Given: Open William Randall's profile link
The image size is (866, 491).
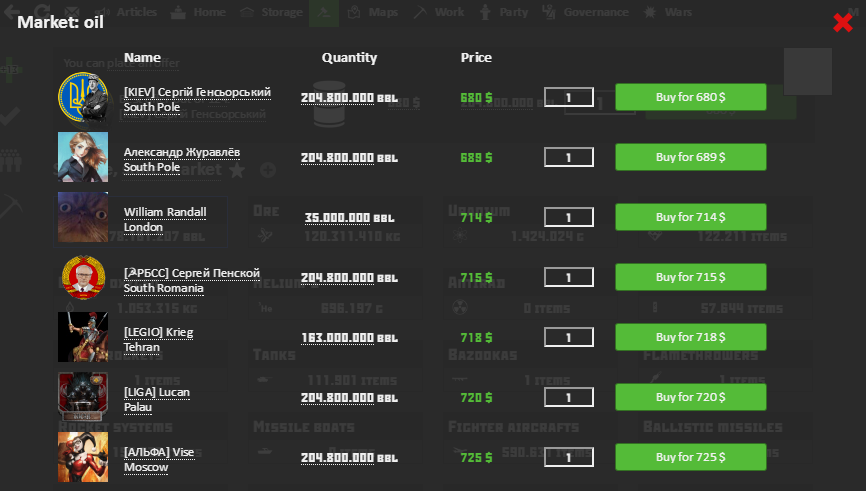Looking at the screenshot, I should [x=165, y=212].
